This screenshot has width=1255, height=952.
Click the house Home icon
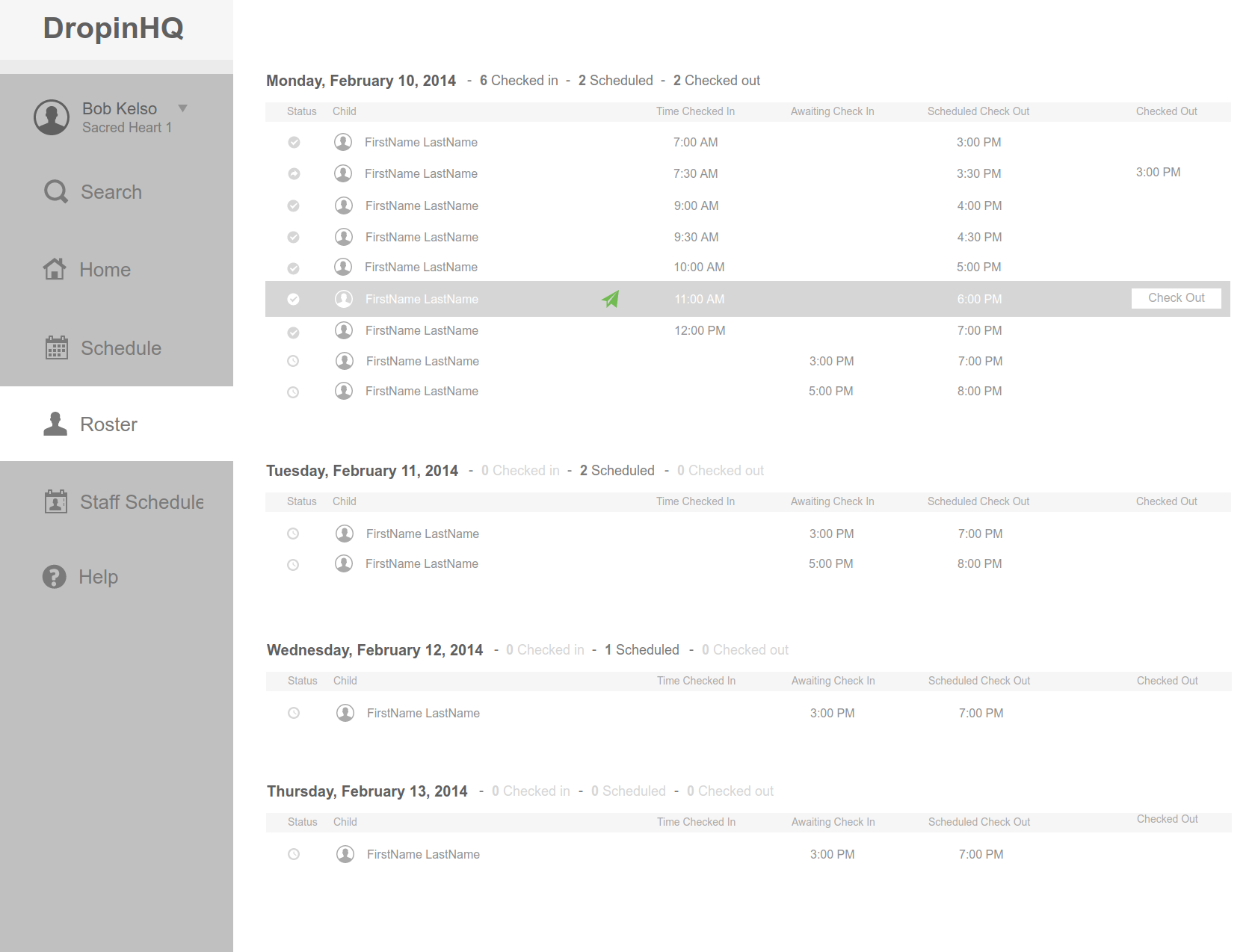click(55, 268)
